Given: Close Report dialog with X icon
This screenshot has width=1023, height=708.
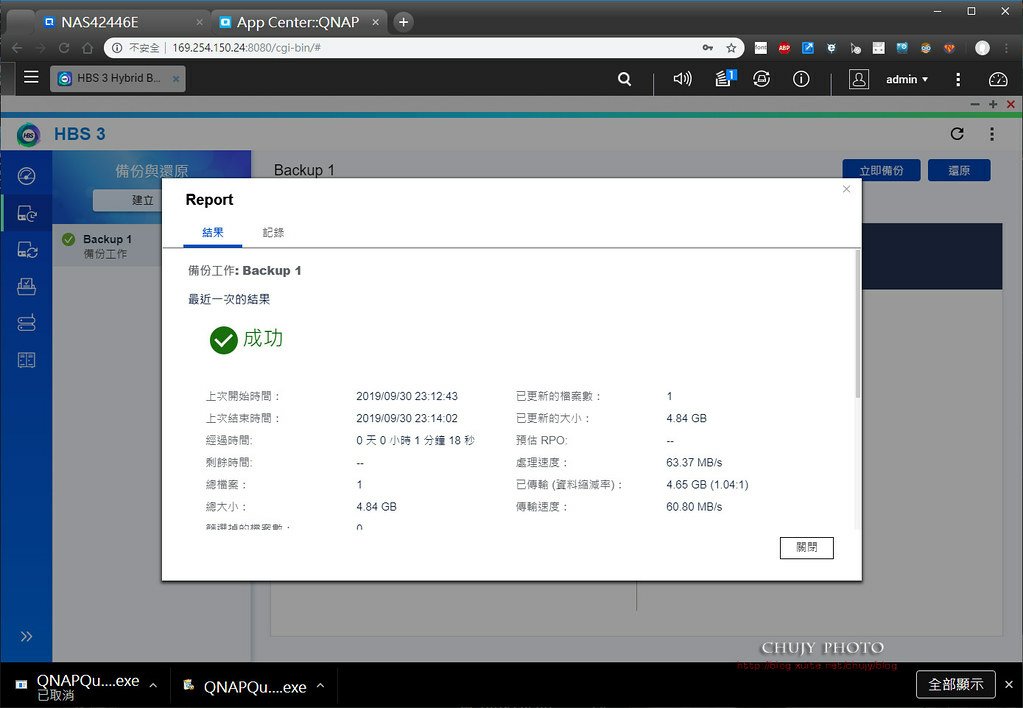Looking at the screenshot, I should pos(846,189).
